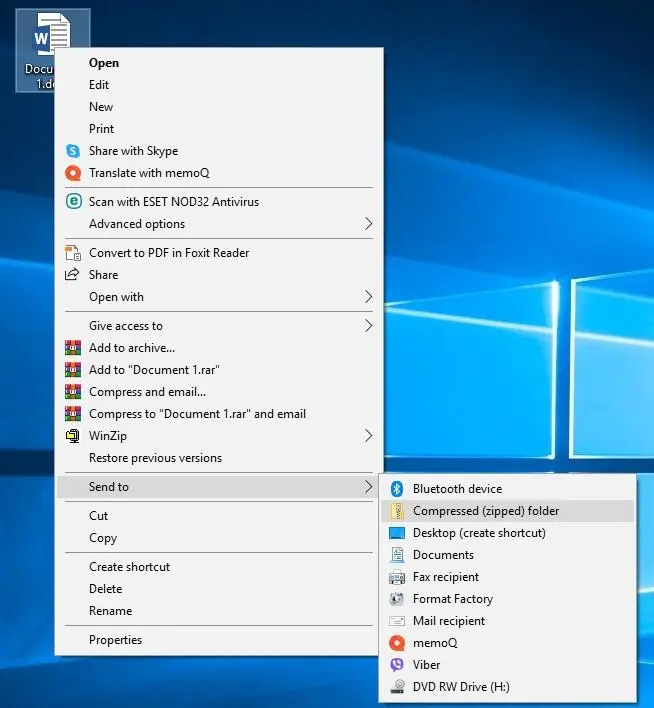Click the Bluetooth device icon in Send to
654x708 pixels.
point(396,489)
